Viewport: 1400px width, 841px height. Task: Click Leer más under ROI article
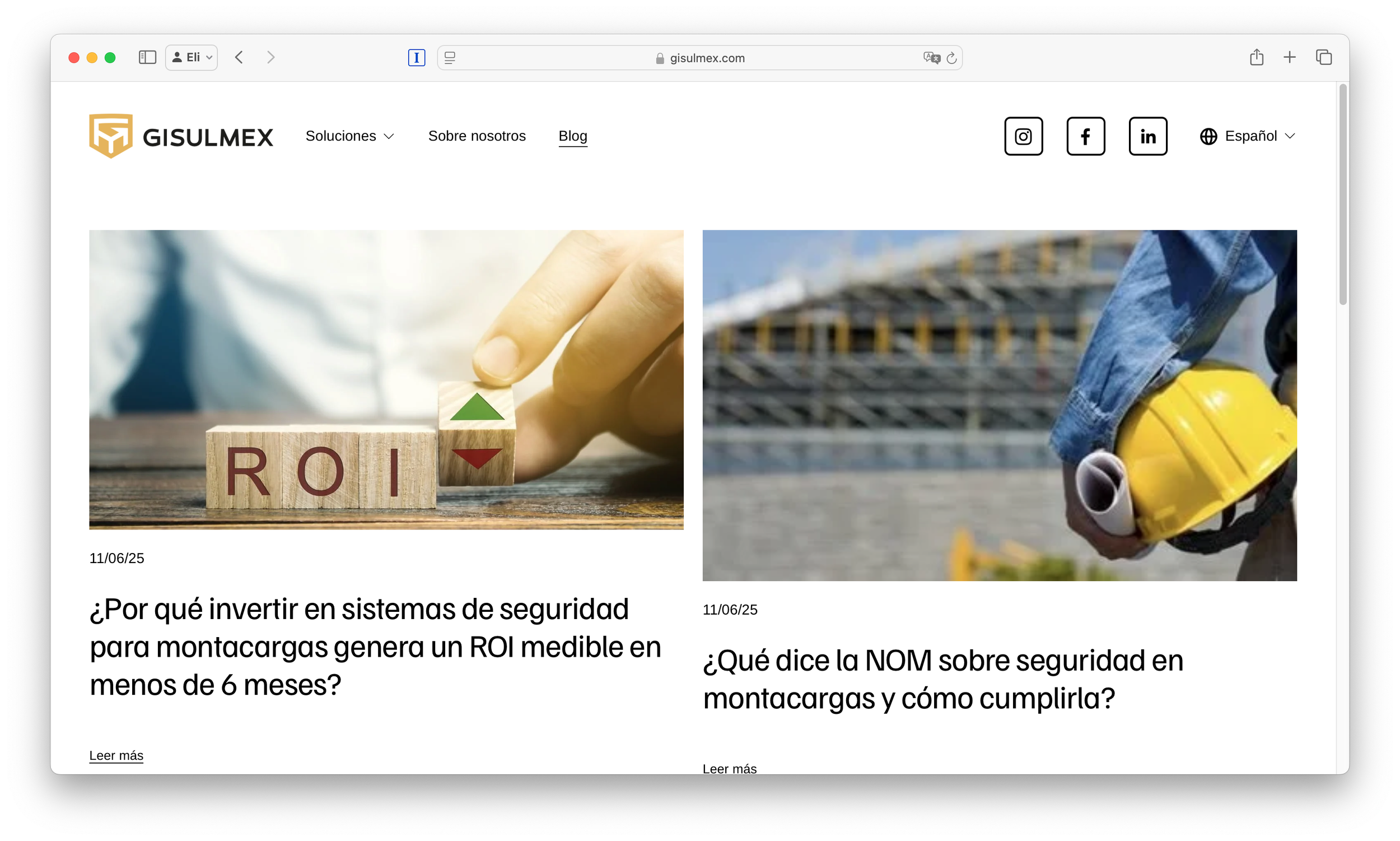116,755
